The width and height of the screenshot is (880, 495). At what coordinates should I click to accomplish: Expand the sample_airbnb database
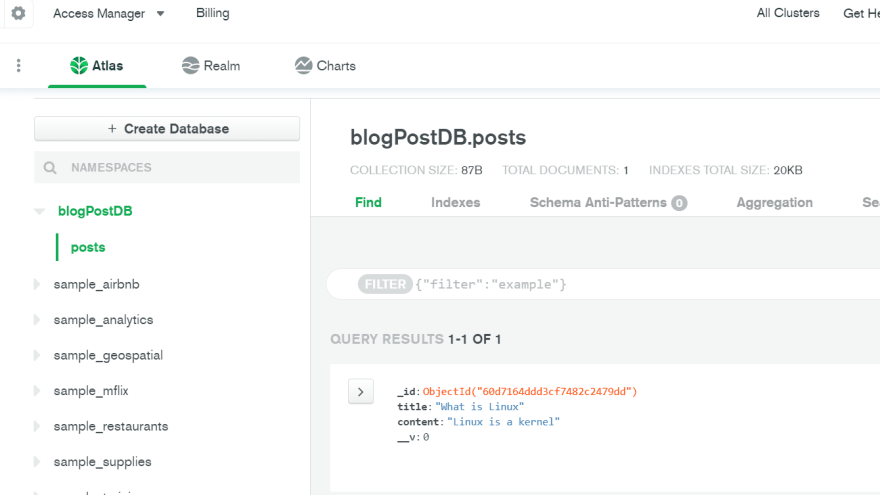point(37,284)
